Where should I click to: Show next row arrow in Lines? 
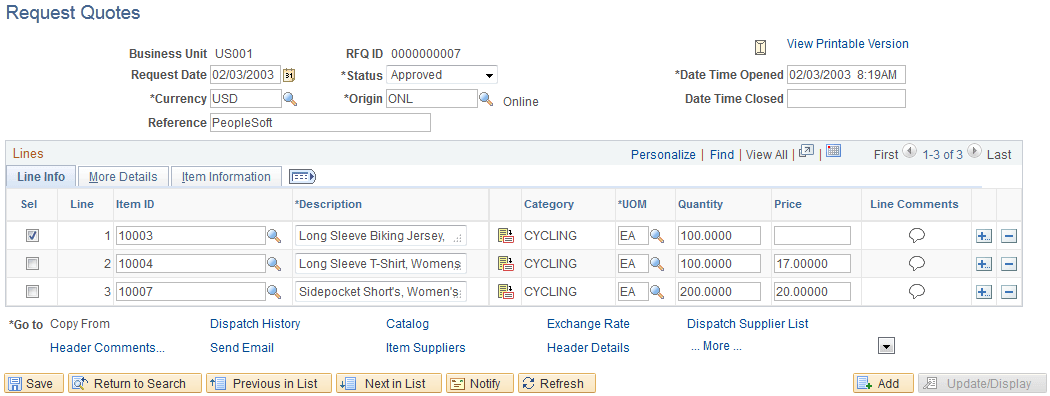click(x=974, y=151)
